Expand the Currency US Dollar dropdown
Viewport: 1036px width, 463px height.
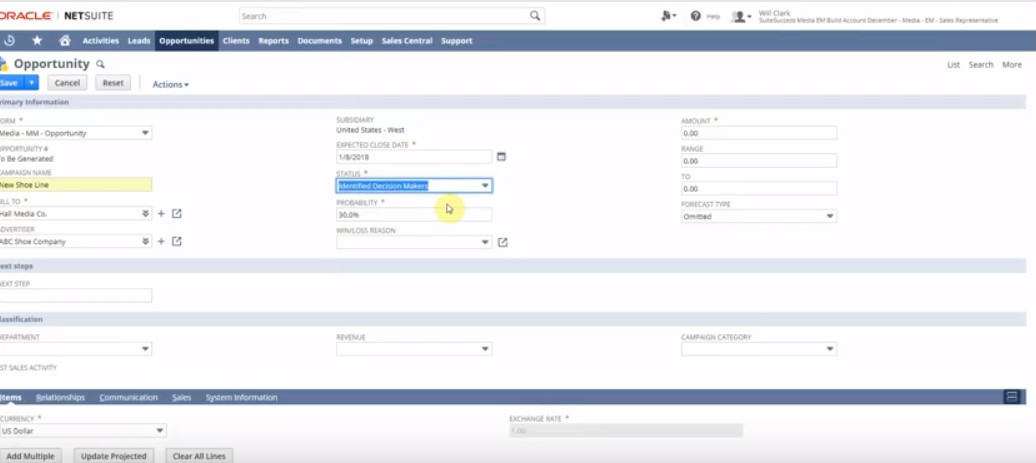coord(159,431)
